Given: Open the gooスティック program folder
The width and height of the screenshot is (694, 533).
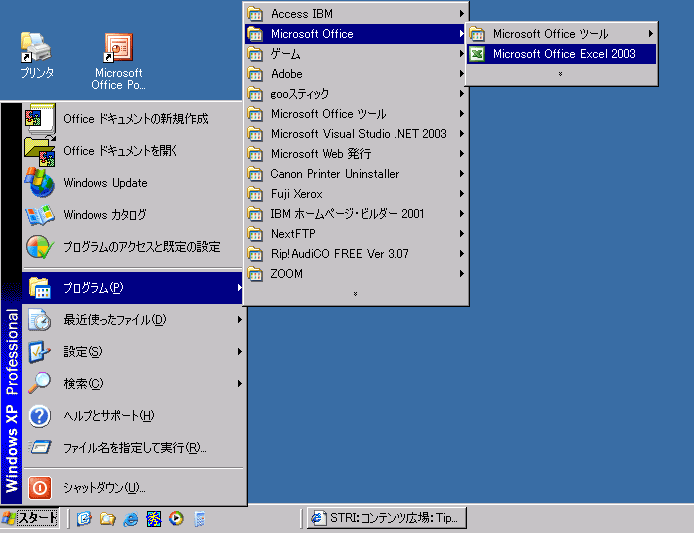Looking at the screenshot, I should click(x=356, y=94).
